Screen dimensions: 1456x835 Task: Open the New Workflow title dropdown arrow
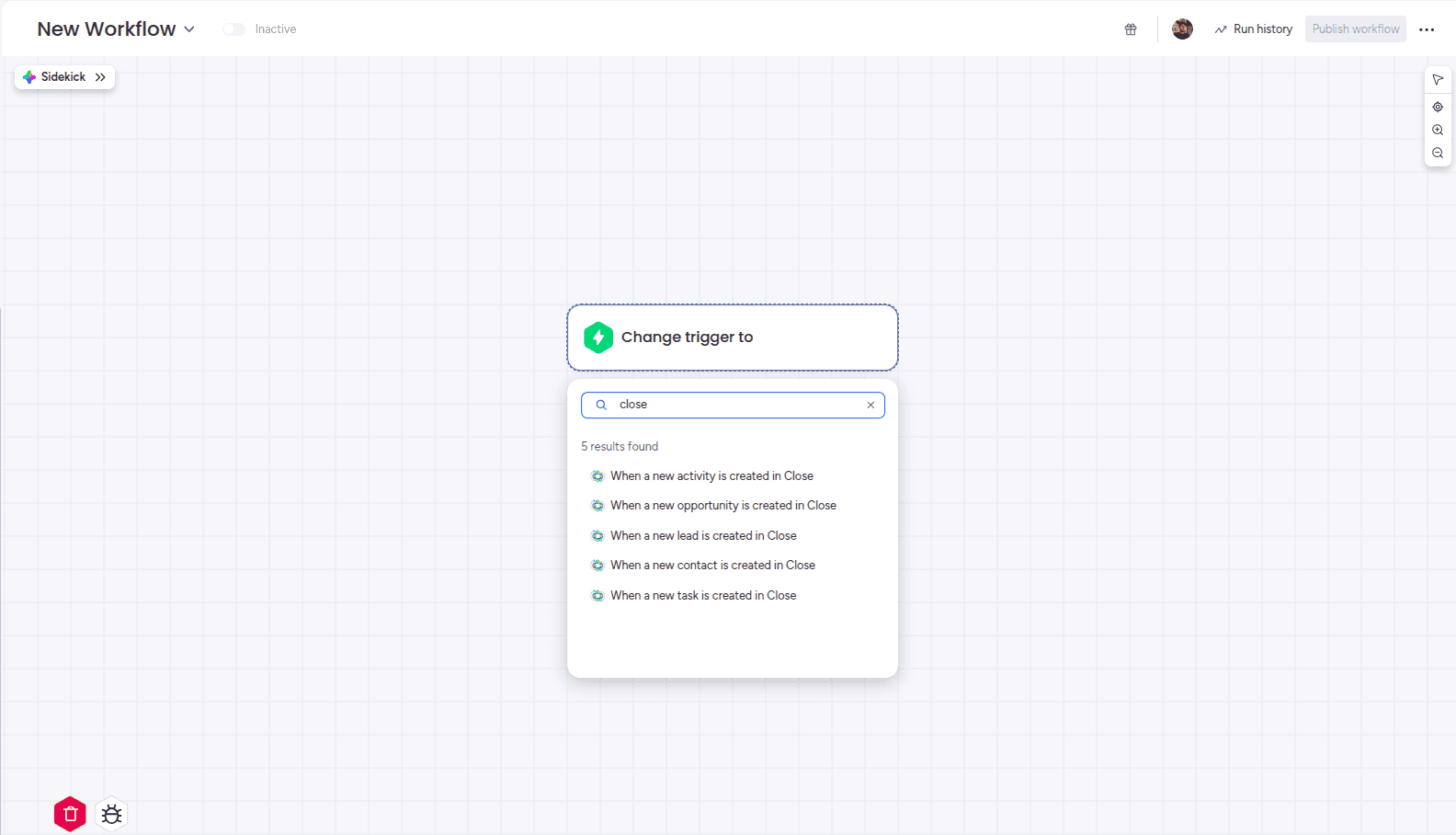click(189, 29)
